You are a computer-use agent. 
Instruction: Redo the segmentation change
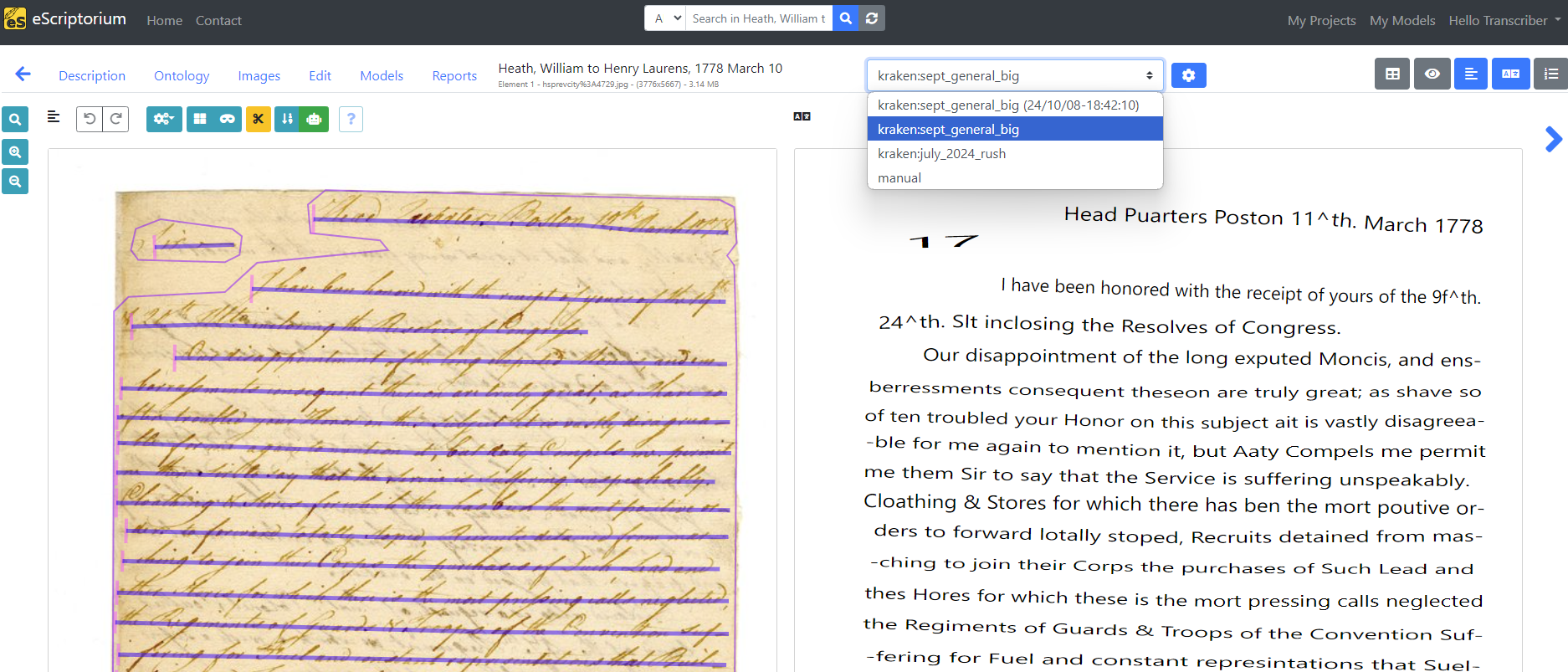[x=116, y=119]
